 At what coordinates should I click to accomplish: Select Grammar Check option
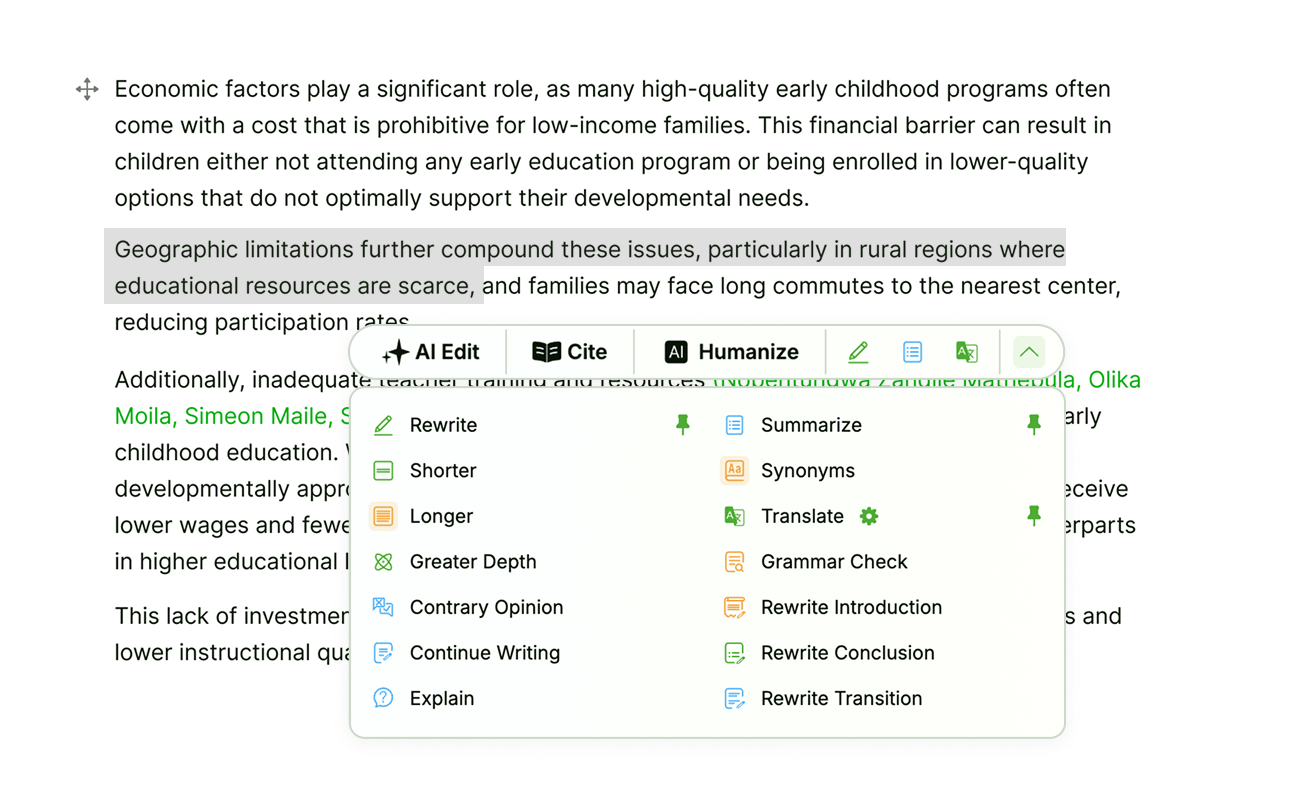pos(833,562)
